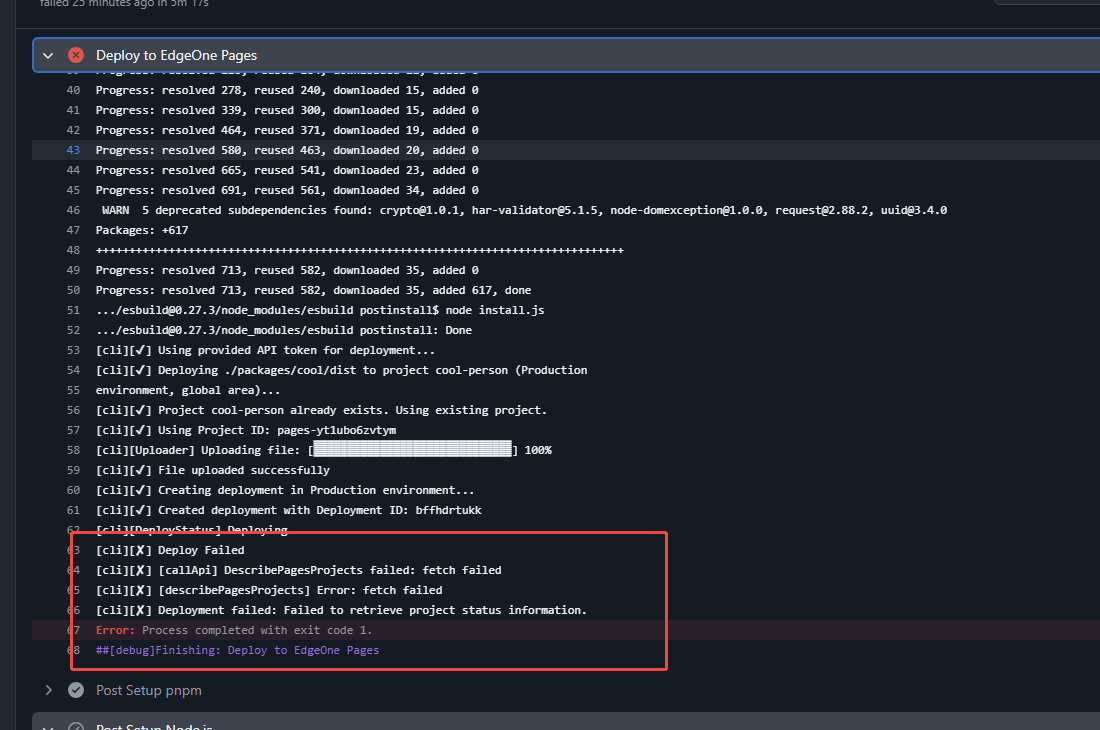Click line number 57 in log
This screenshot has width=1100, height=730.
[73, 430]
